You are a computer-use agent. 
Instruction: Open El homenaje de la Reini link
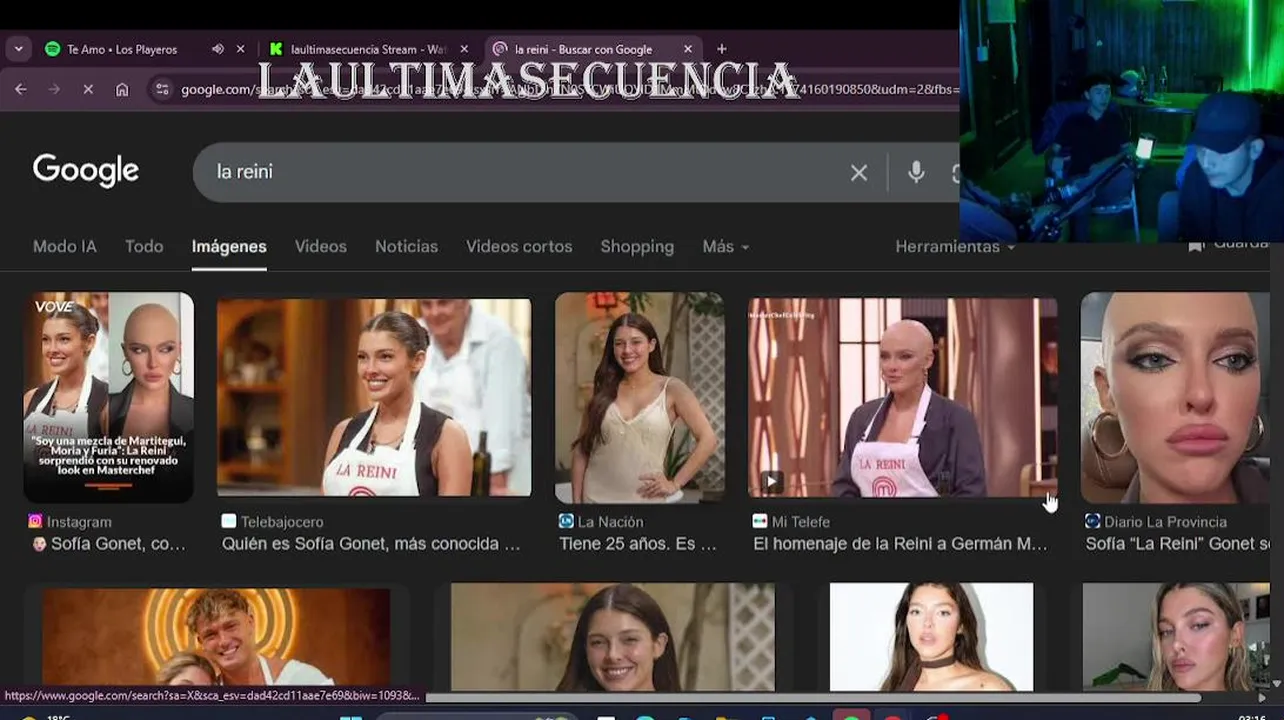point(901,544)
